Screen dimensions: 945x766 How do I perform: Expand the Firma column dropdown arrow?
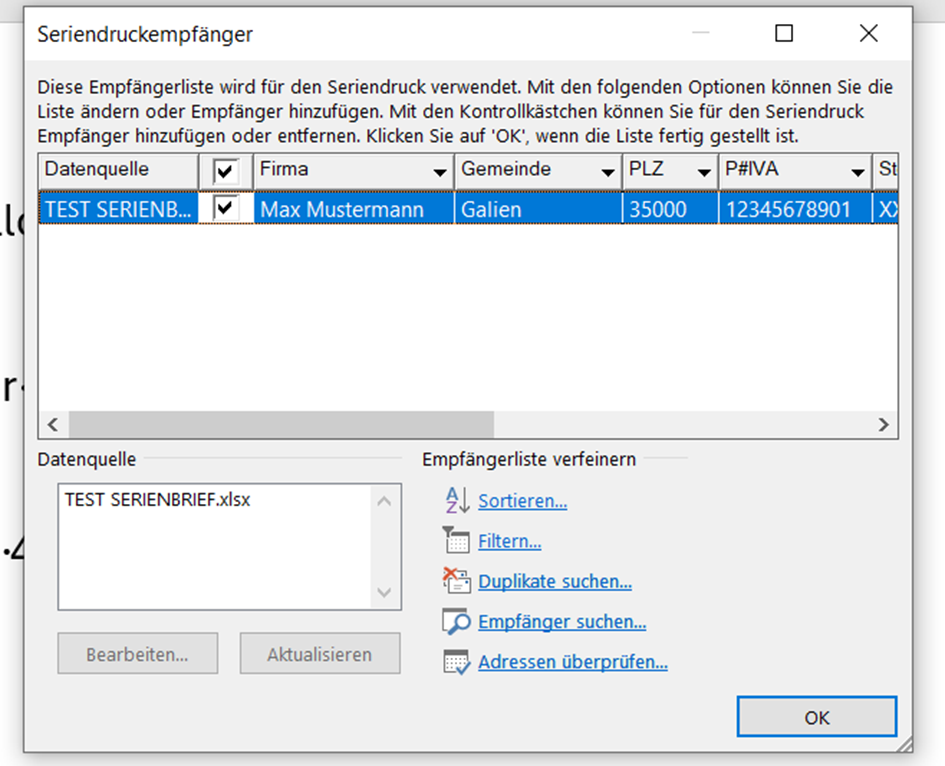(x=440, y=173)
